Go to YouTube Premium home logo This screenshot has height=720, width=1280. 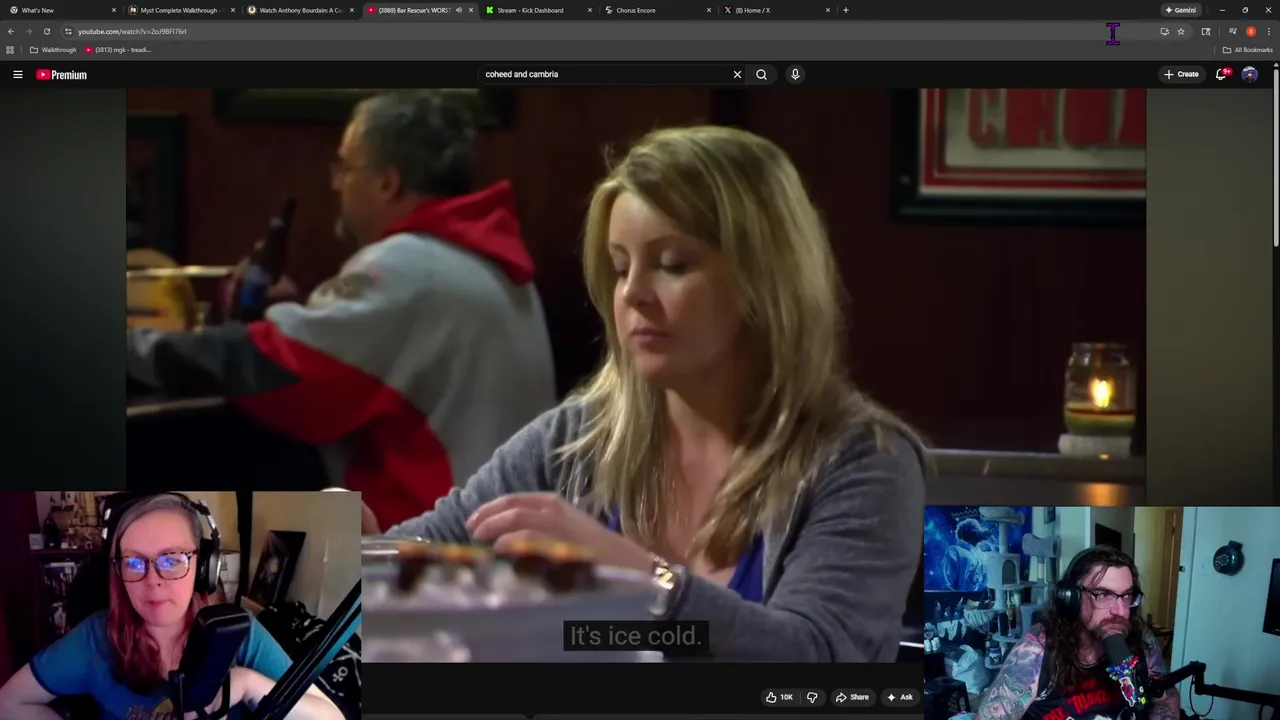[x=62, y=75]
